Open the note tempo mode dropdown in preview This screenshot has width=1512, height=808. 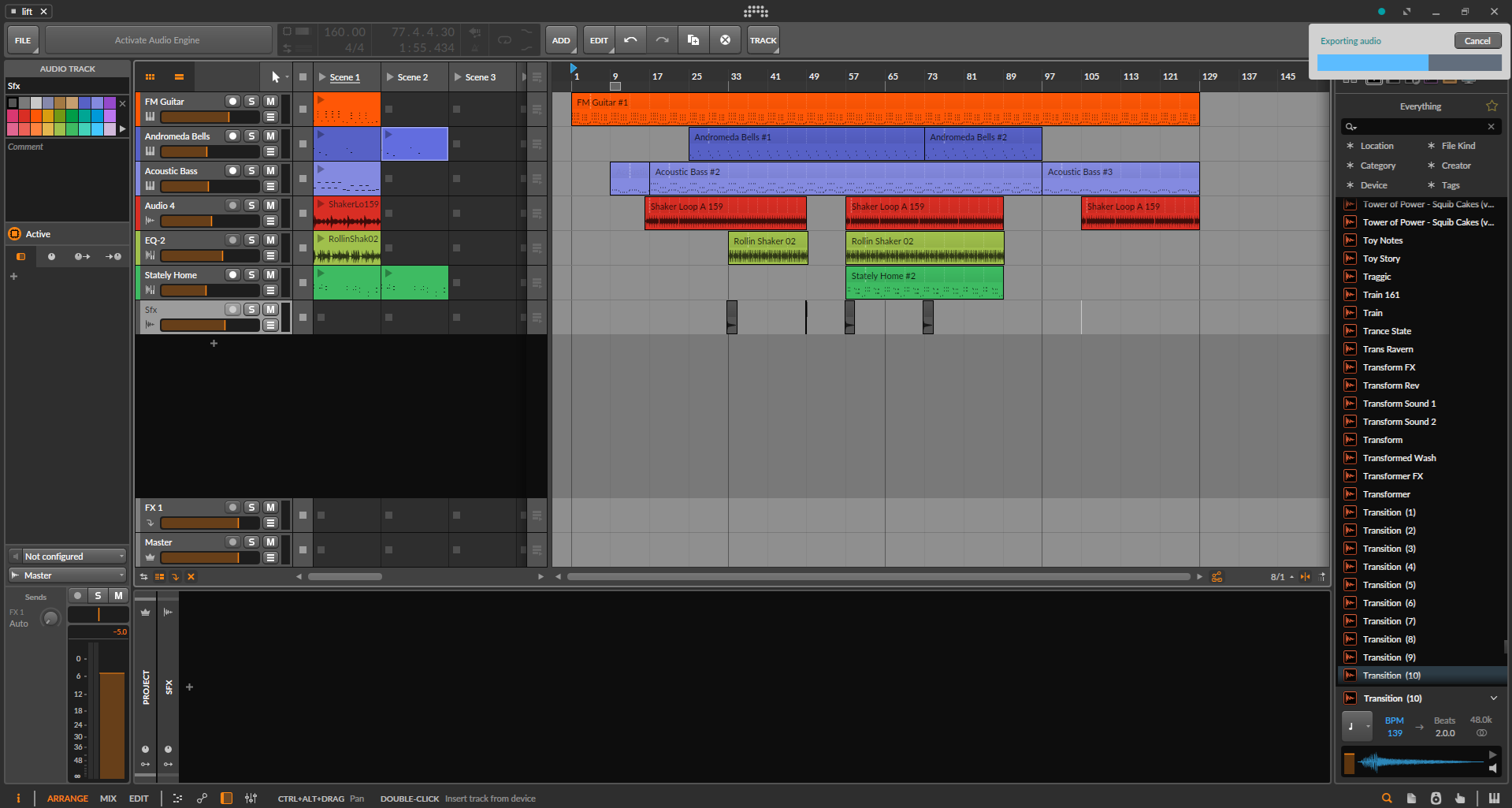(x=1357, y=727)
